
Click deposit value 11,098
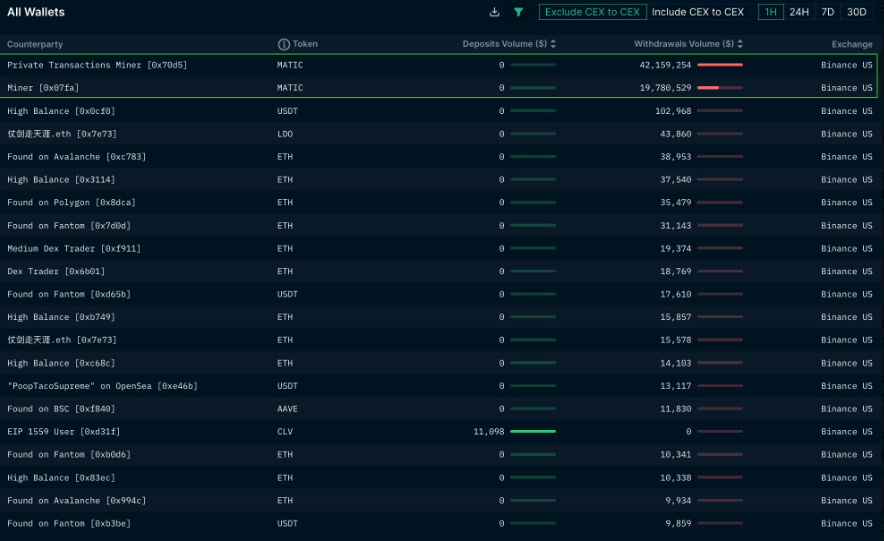click(489, 432)
